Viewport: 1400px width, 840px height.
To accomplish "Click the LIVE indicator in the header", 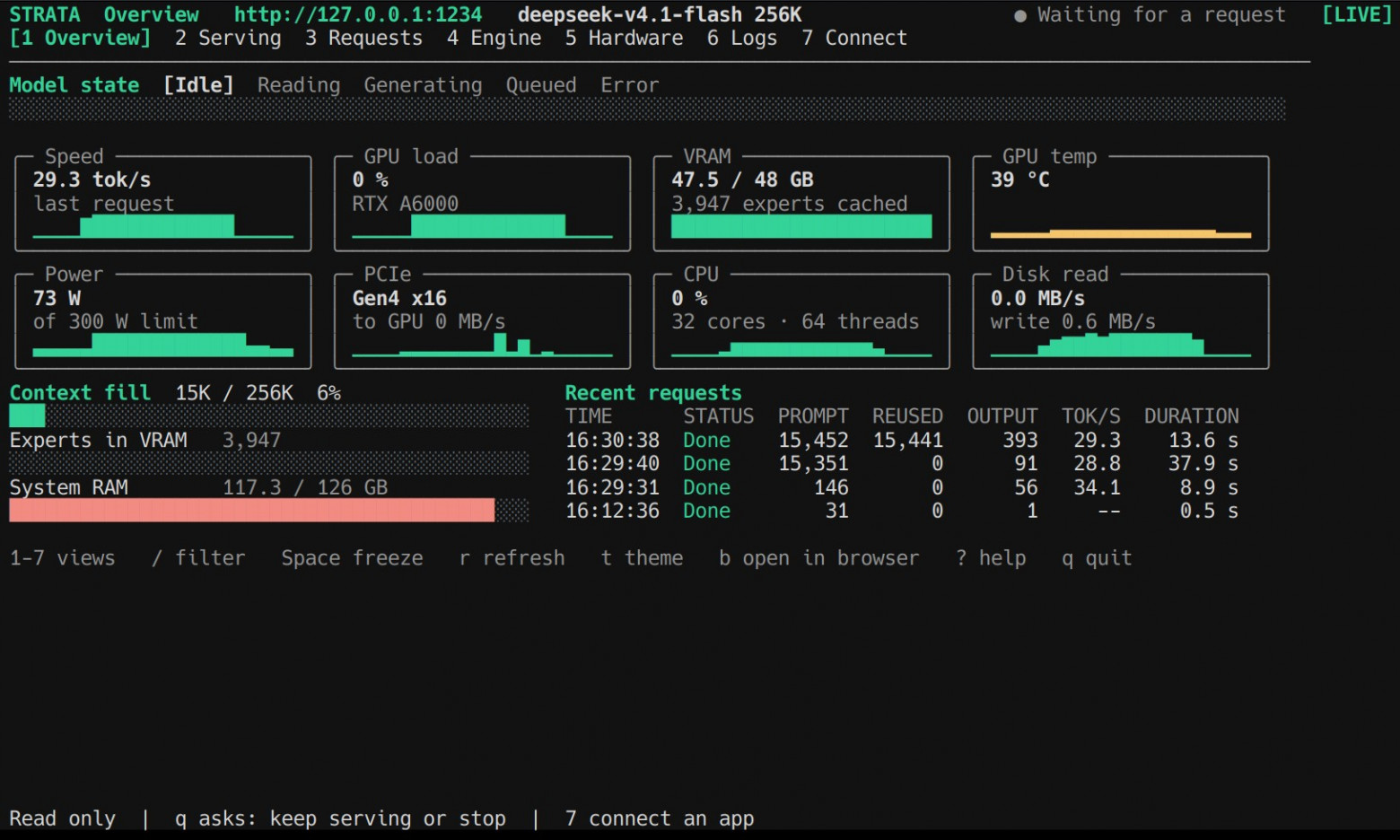I will coord(1357,15).
